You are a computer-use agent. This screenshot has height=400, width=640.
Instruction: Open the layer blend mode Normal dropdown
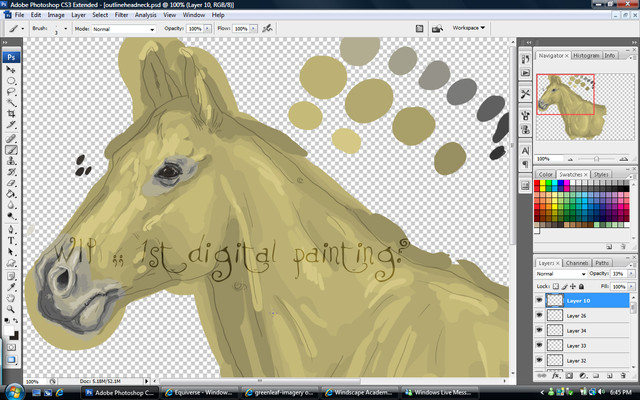tap(560, 273)
